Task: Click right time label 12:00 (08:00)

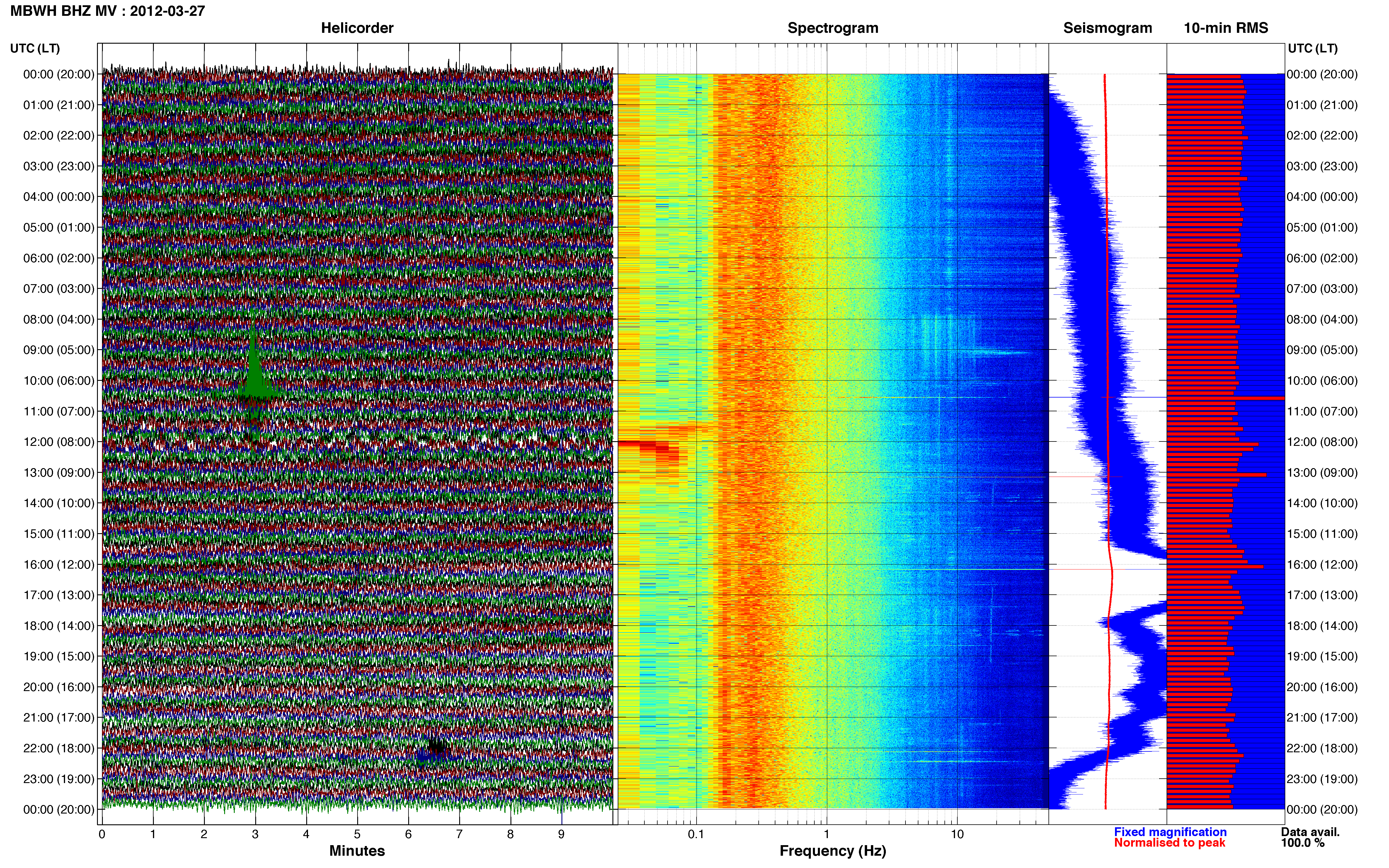Action: click(x=1322, y=442)
